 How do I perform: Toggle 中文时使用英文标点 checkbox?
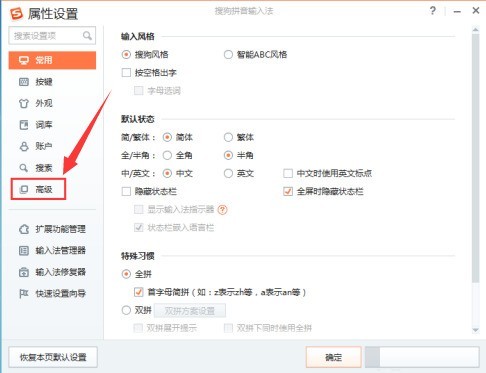click(x=288, y=173)
